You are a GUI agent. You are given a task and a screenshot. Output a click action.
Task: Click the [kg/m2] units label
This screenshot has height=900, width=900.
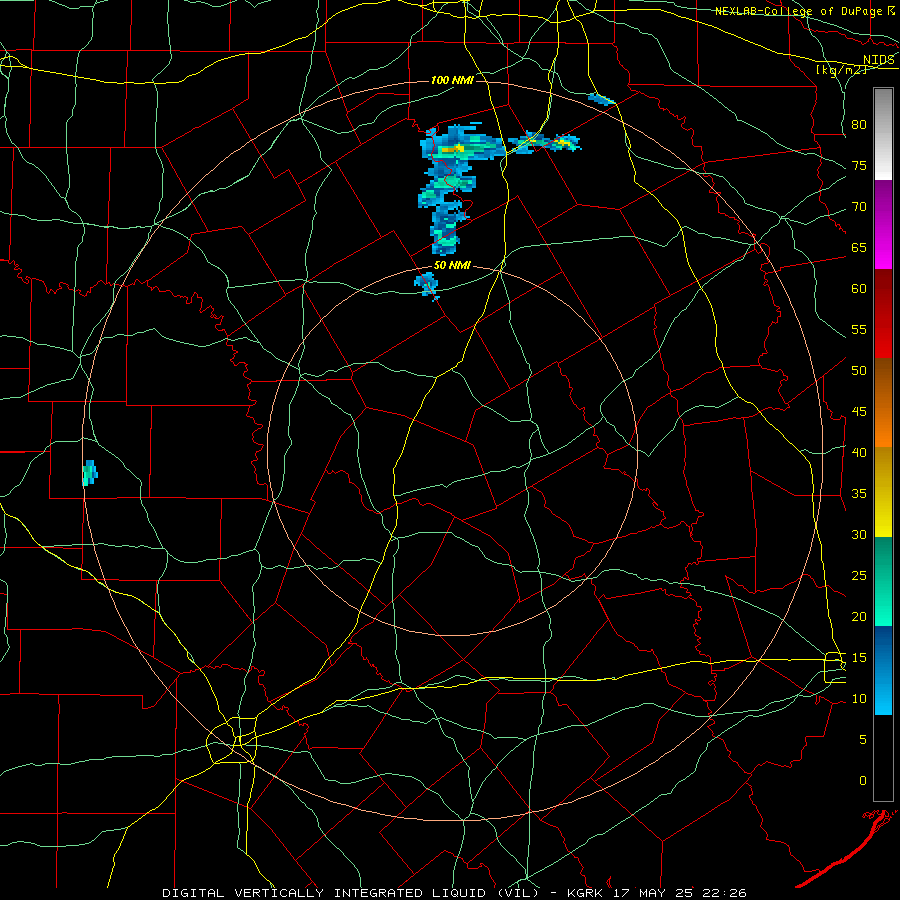point(841,70)
